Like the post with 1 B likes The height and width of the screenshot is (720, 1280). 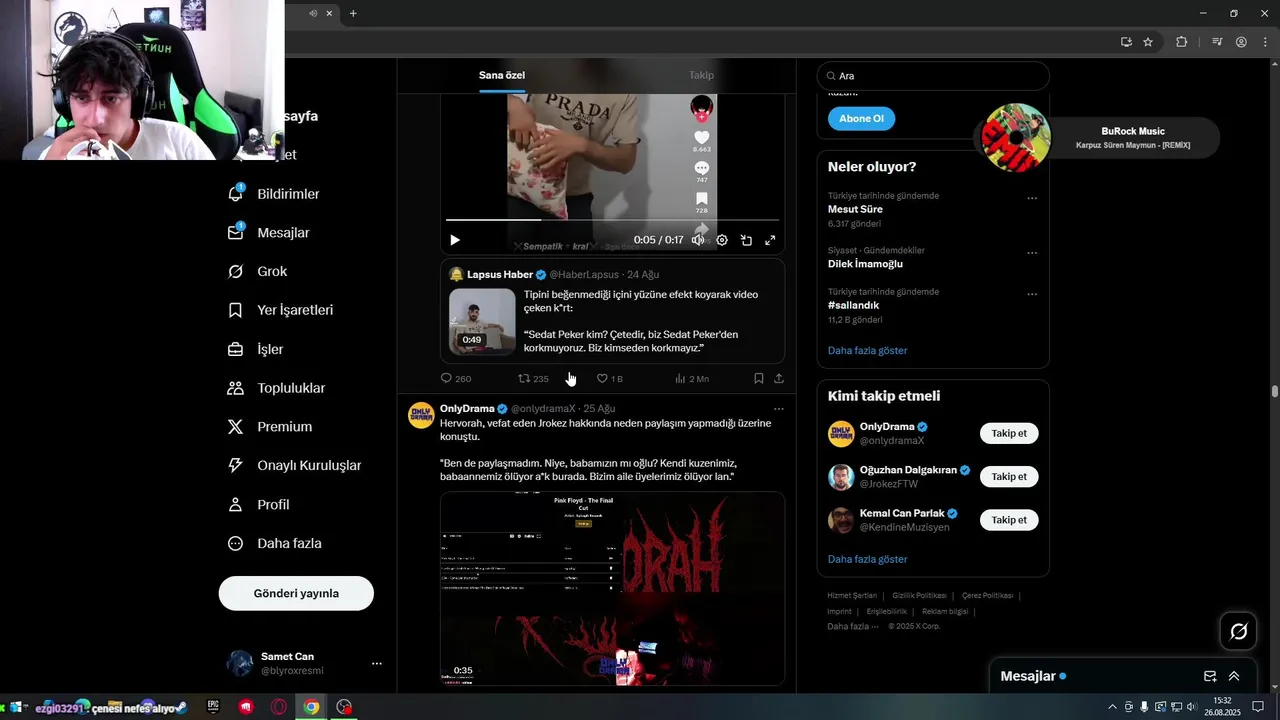click(x=609, y=379)
